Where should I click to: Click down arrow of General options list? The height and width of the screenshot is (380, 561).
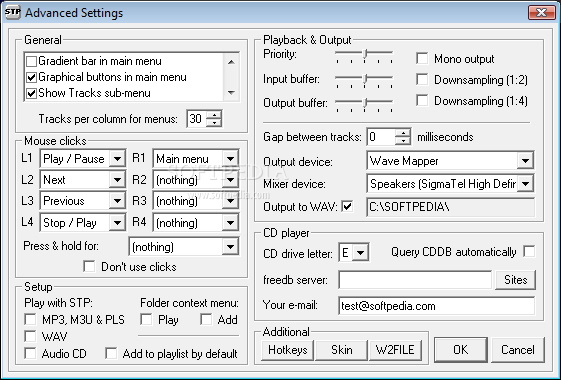pos(231,93)
